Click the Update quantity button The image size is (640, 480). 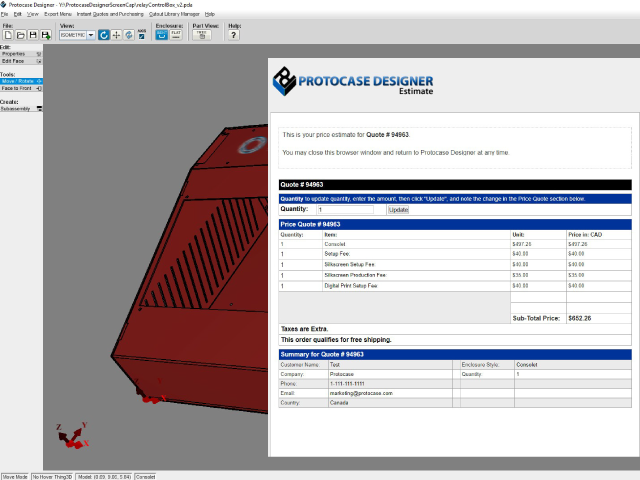click(x=398, y=209)
